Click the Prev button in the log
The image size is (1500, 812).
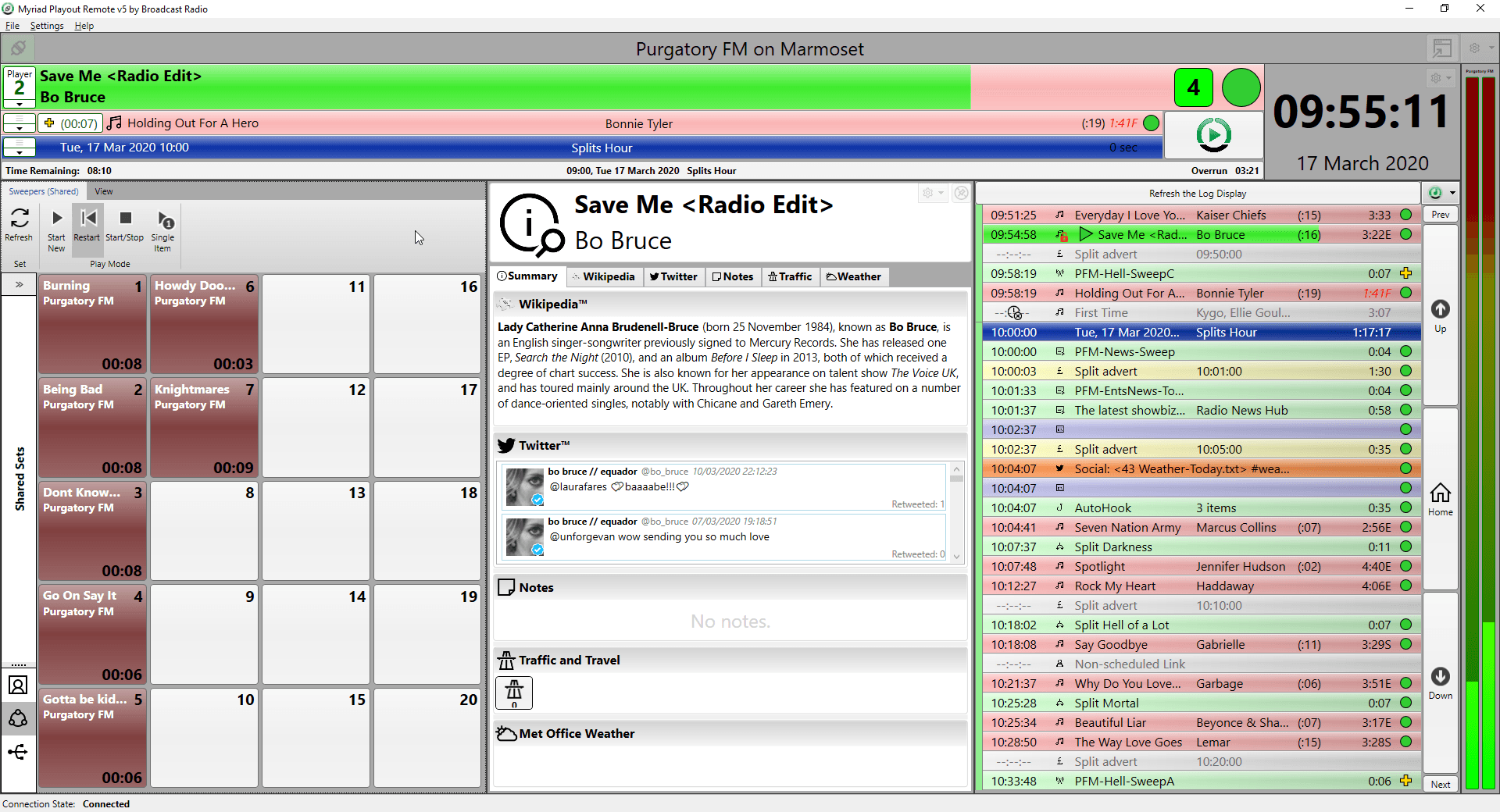(x=1441, y=215)
